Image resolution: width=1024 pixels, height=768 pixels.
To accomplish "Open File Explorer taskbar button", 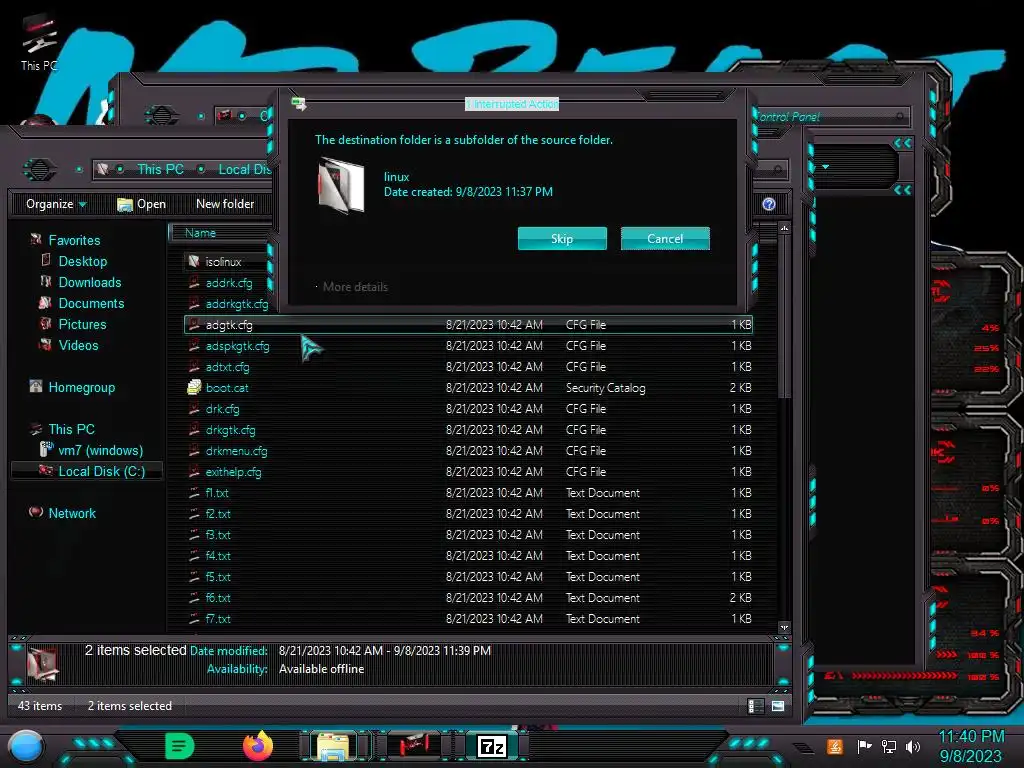I will [333, 746].
